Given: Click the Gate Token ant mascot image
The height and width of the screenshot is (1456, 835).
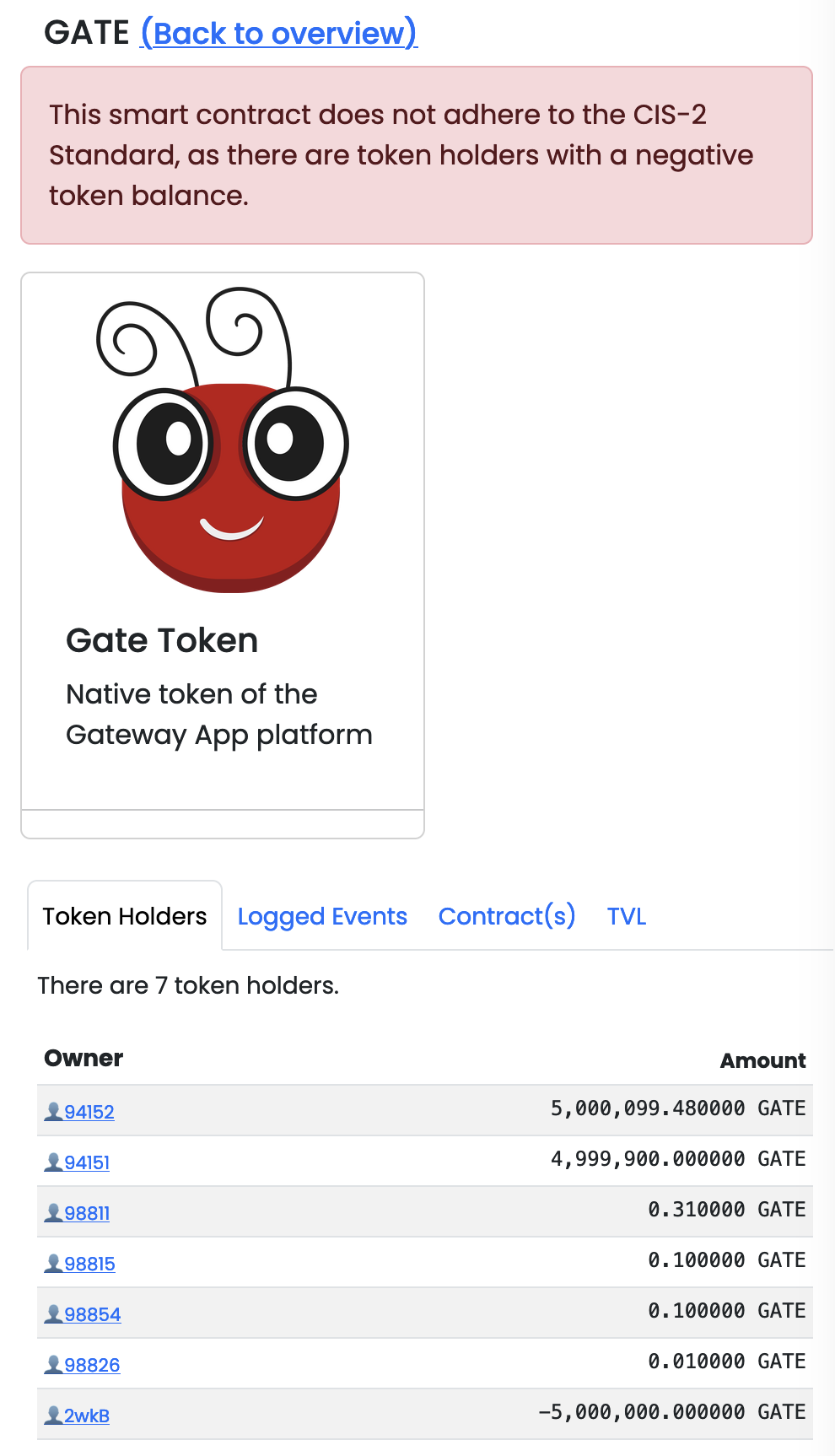Looking at the screenshot, I should (223, 439).
